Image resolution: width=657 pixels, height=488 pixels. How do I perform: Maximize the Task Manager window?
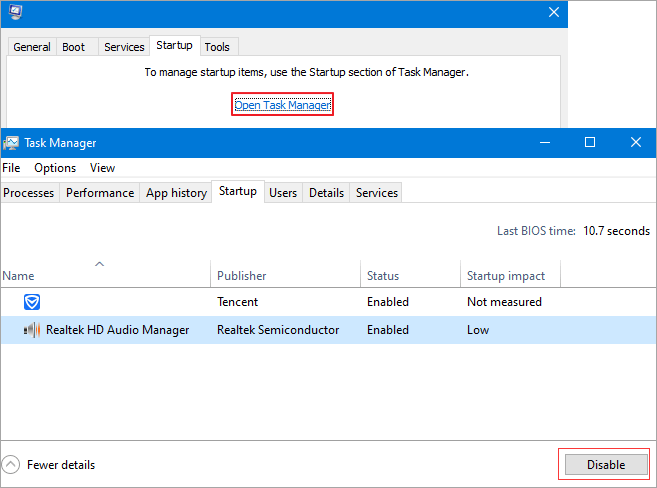pos(590,143)
